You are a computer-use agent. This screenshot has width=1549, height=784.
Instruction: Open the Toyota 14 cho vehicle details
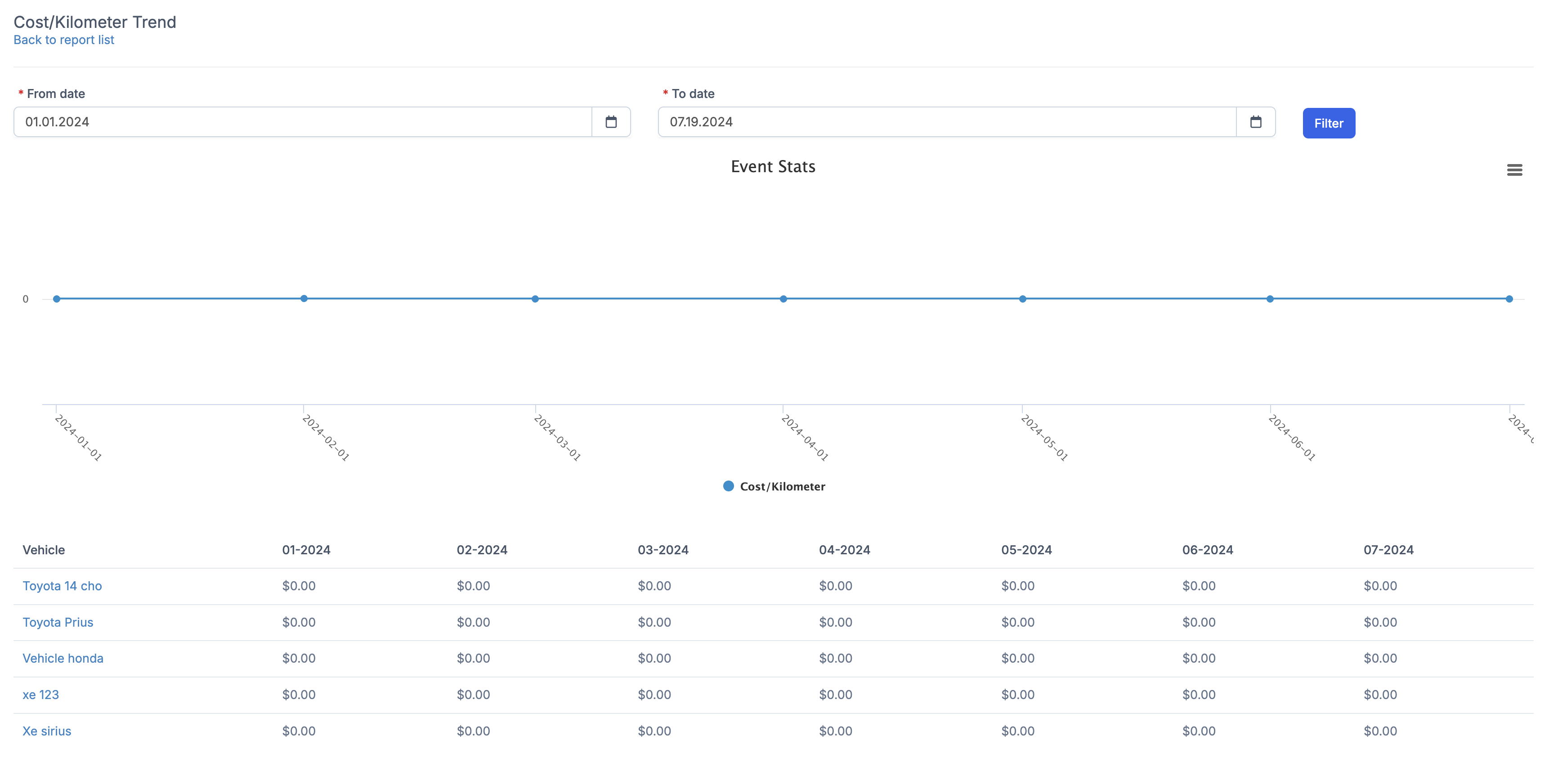[62, 586]
